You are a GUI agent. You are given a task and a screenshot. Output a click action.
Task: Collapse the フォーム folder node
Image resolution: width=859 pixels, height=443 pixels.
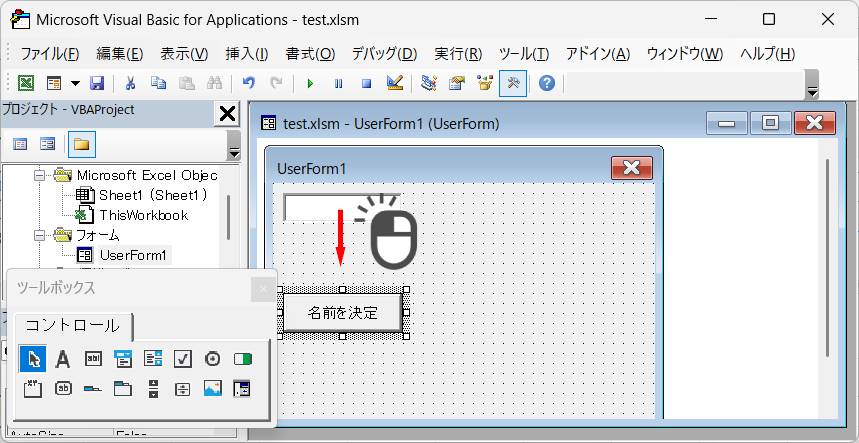pos(39,235)
